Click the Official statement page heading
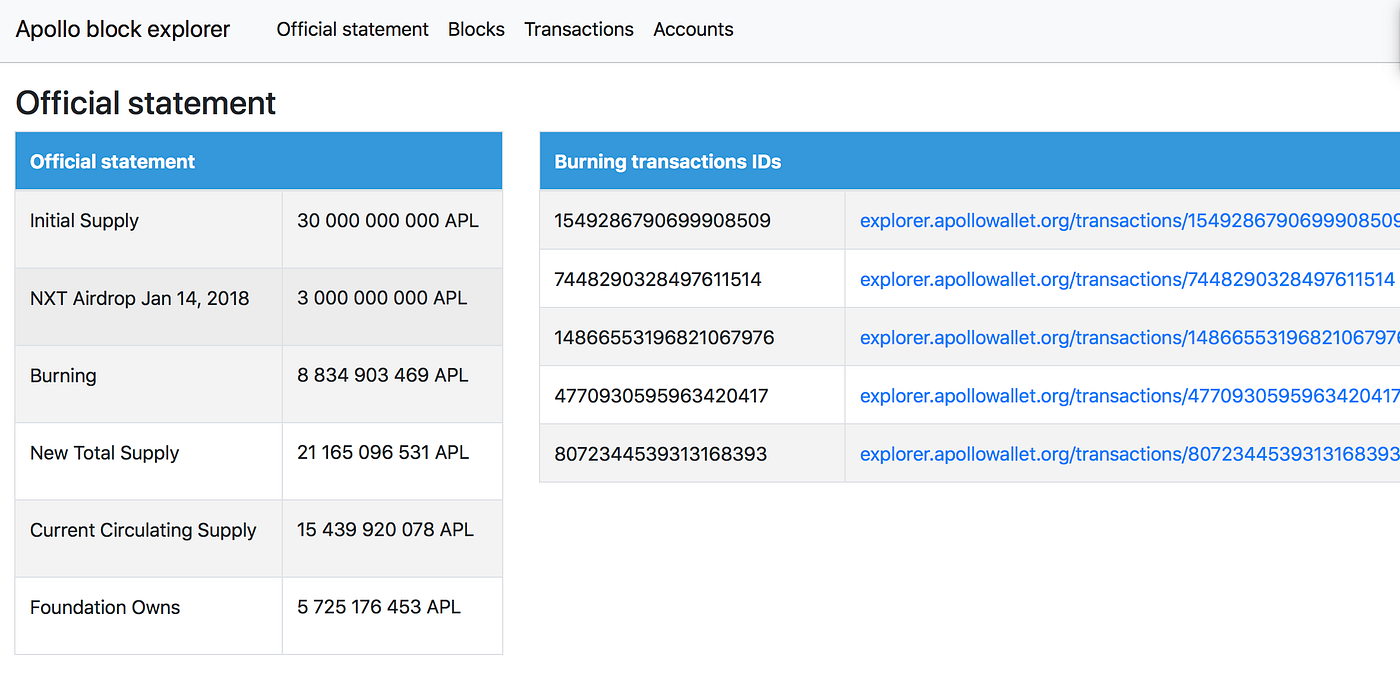 146,103
